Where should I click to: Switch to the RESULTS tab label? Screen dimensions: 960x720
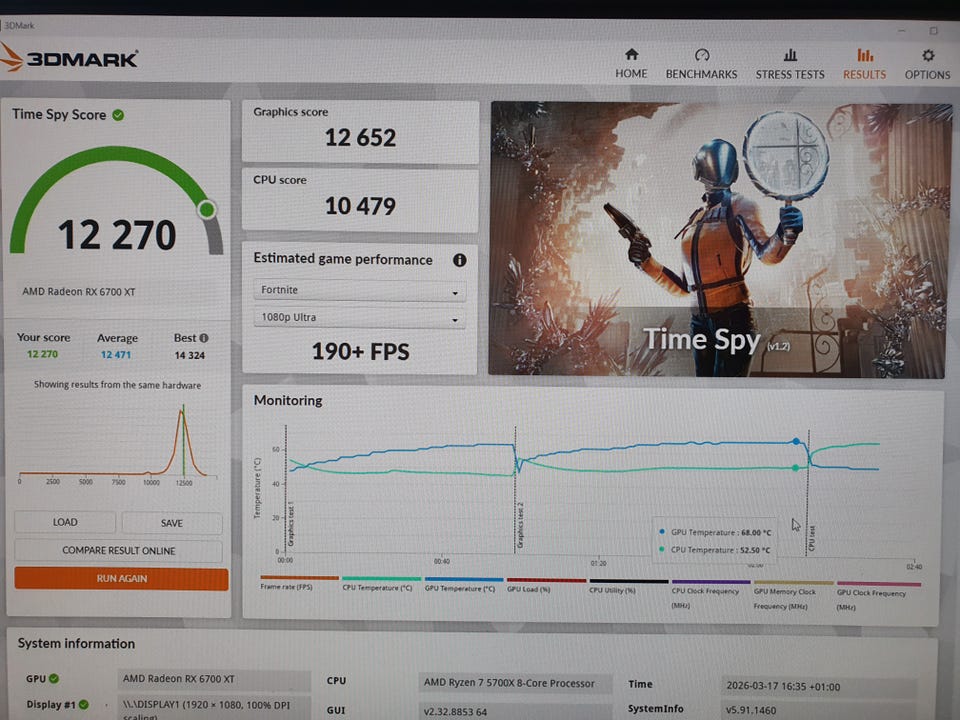[864, 75]
